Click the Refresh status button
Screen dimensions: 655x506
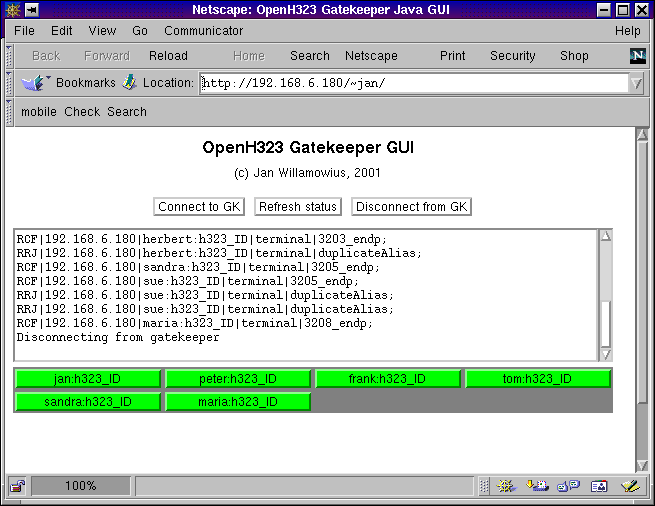298,206
